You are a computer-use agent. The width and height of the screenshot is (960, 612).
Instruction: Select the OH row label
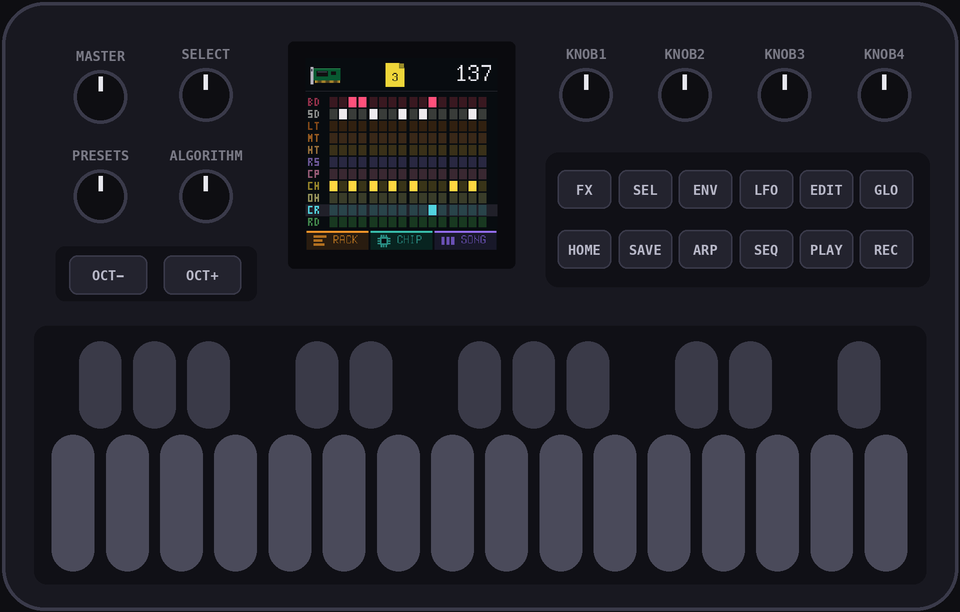click(313, 198)
